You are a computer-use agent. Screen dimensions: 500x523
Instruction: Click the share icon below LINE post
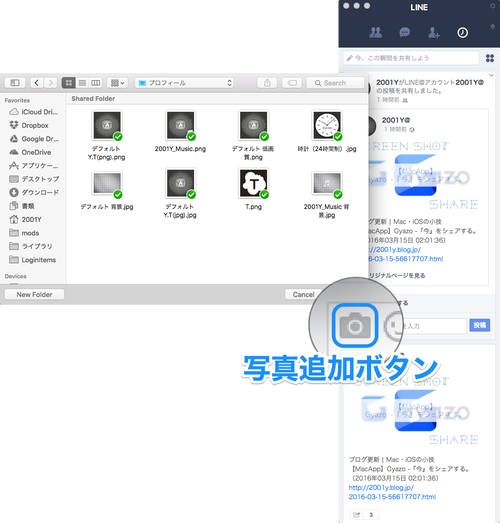click(356, 514)
